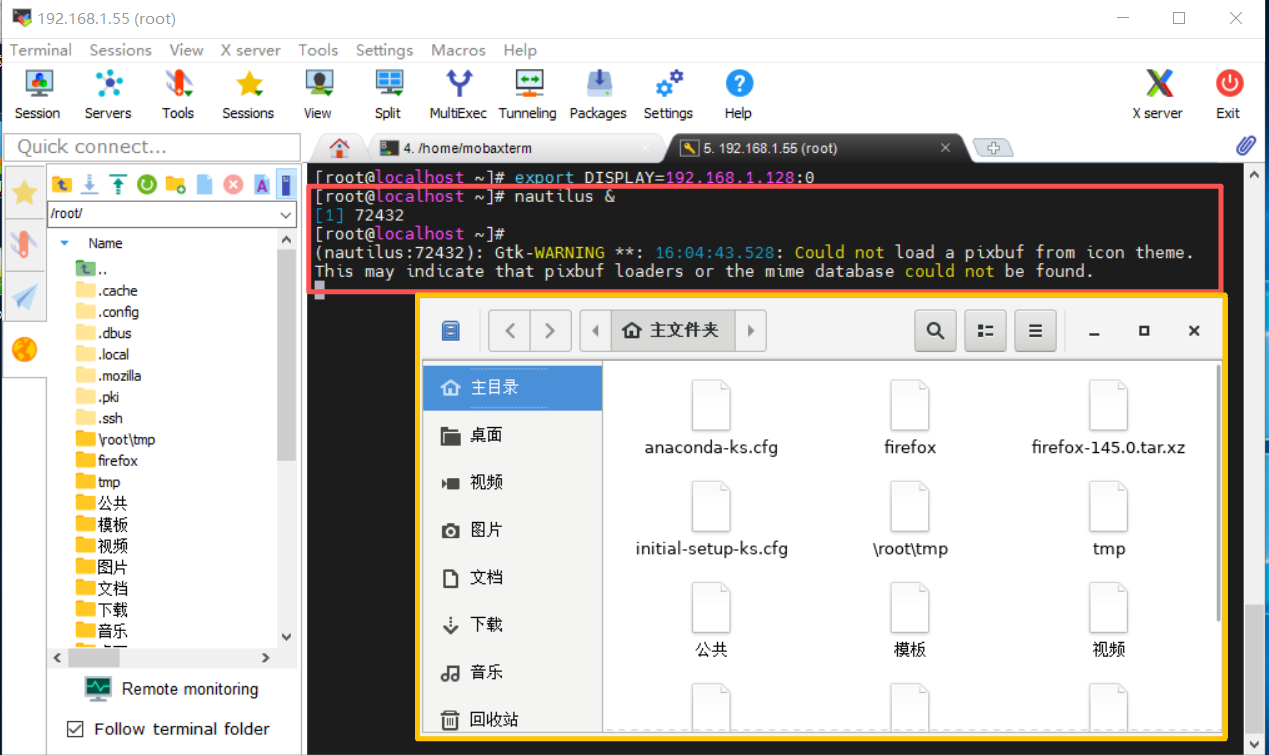The height and width of the screenshot is (755, 1269).
Task: Create new file in SFTP browser
Action: [x=205, y=184]
